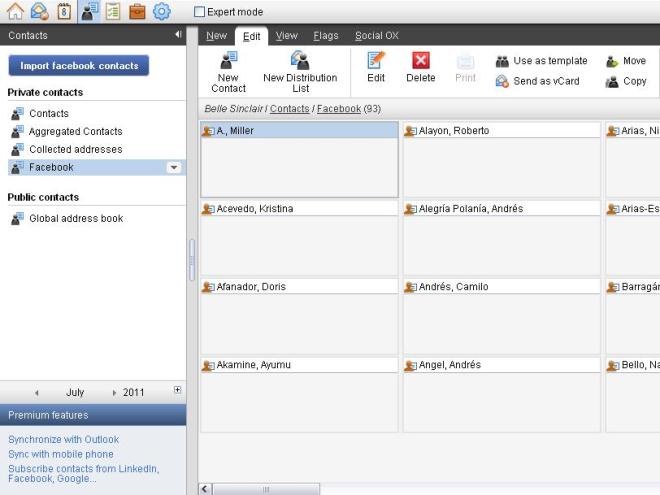Open the Home module icon

point(15,12)
